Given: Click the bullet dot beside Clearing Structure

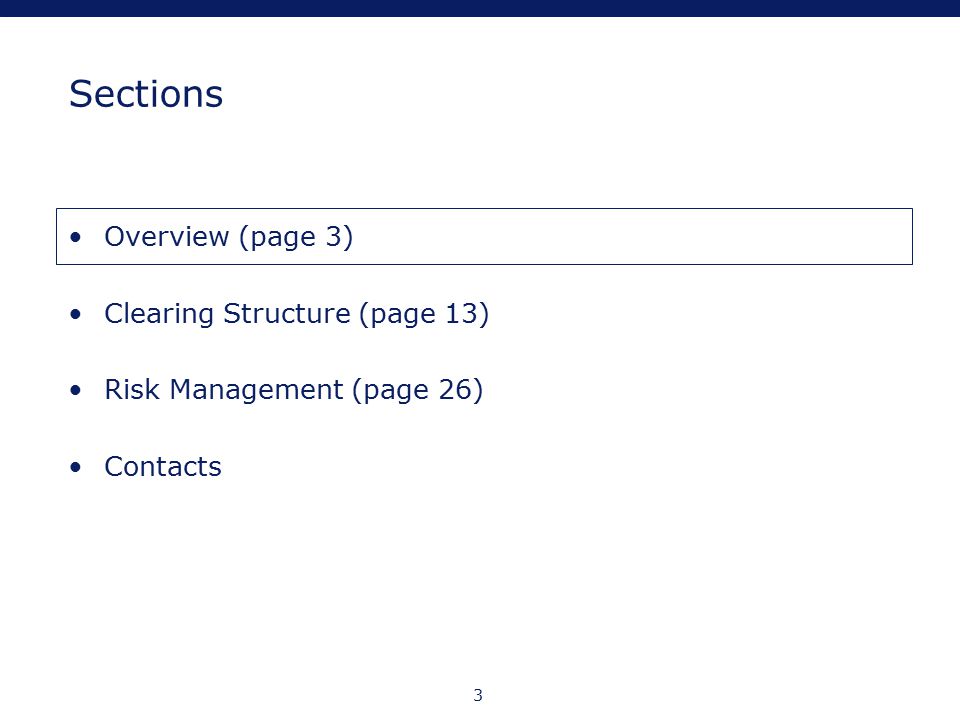Looking at the screenshot, I should click(75, 315).
